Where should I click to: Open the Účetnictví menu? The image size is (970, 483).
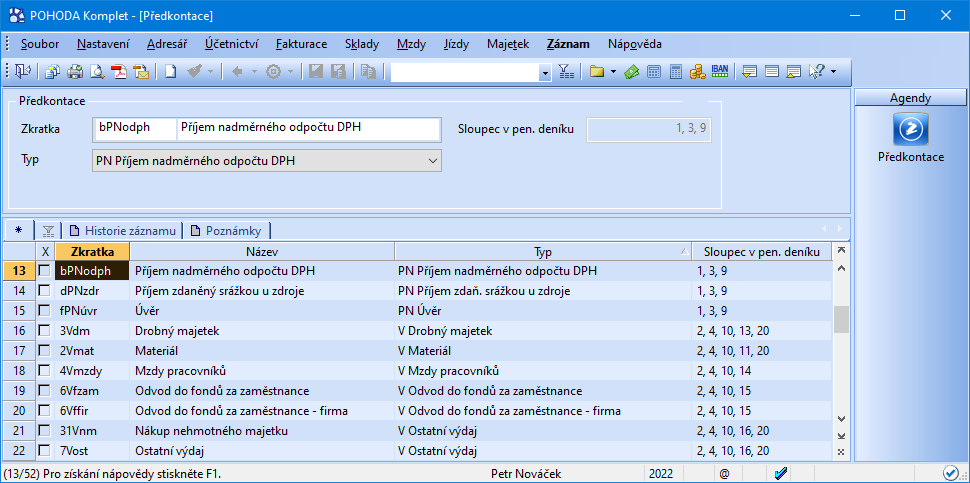pyautogui.click(x=232, y=44)
